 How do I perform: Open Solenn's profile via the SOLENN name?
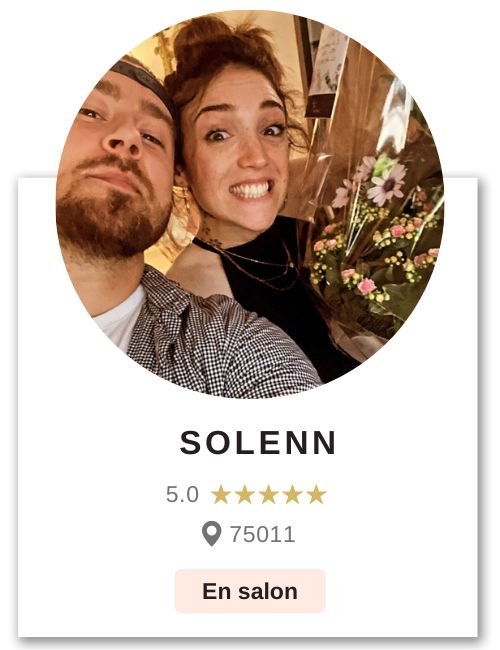click(258, 443)
